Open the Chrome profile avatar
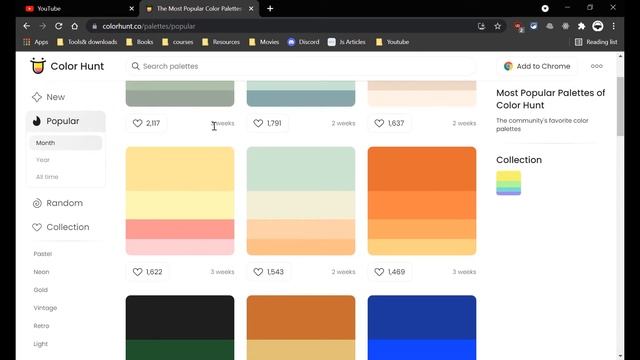Screen dimensions: 640x360 click(598, 26)
